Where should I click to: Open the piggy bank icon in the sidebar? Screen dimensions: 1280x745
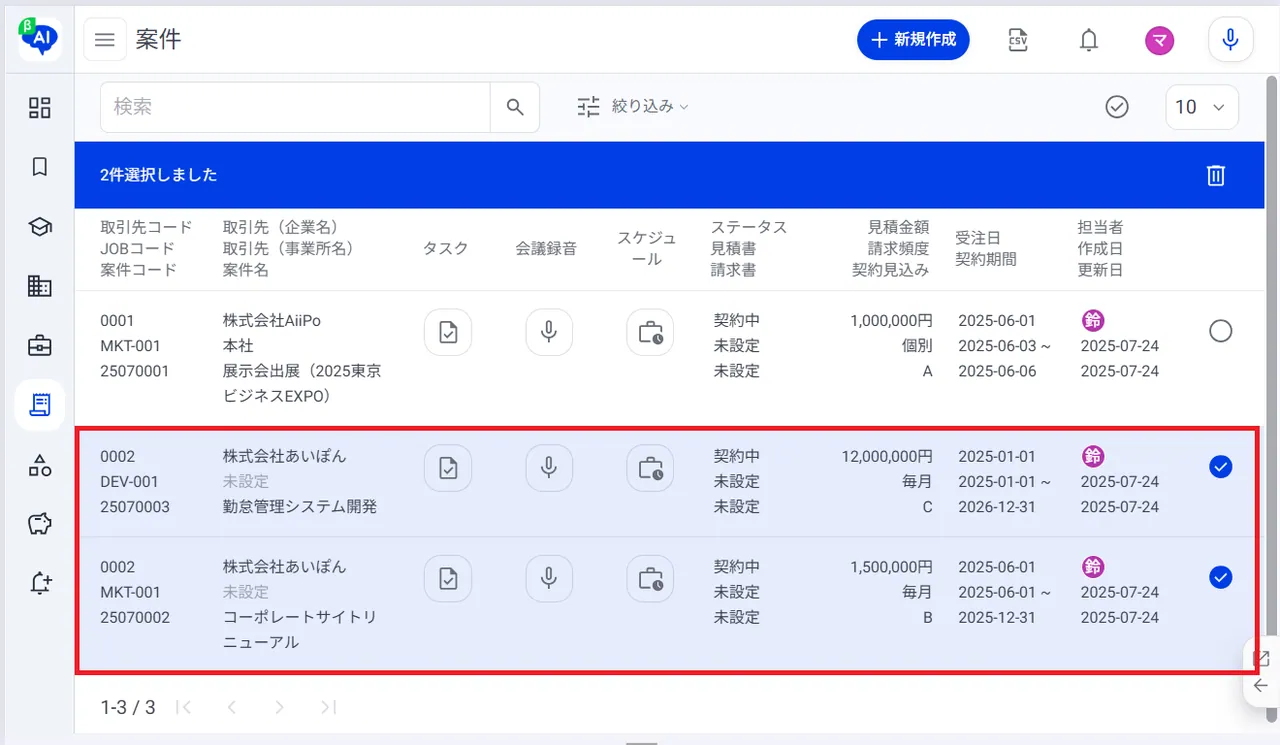(40, 524)
